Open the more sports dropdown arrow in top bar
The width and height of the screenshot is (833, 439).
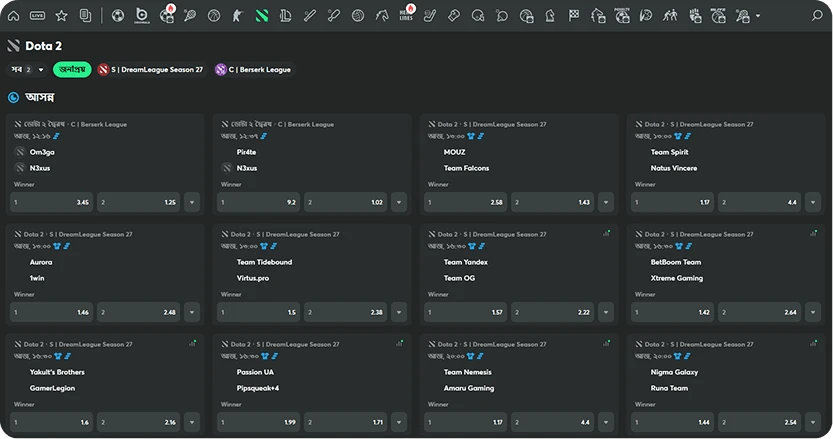(x=758, y=16)
